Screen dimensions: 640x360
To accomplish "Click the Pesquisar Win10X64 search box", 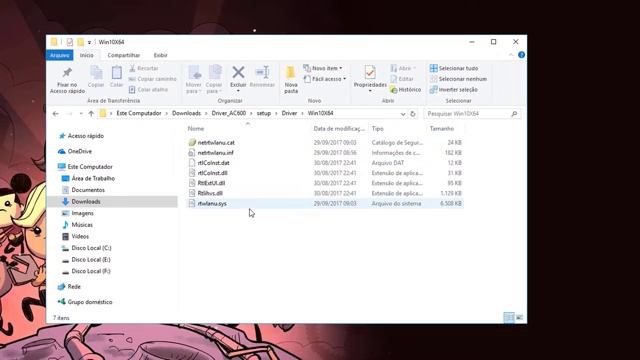I will [x=472, y=114].
